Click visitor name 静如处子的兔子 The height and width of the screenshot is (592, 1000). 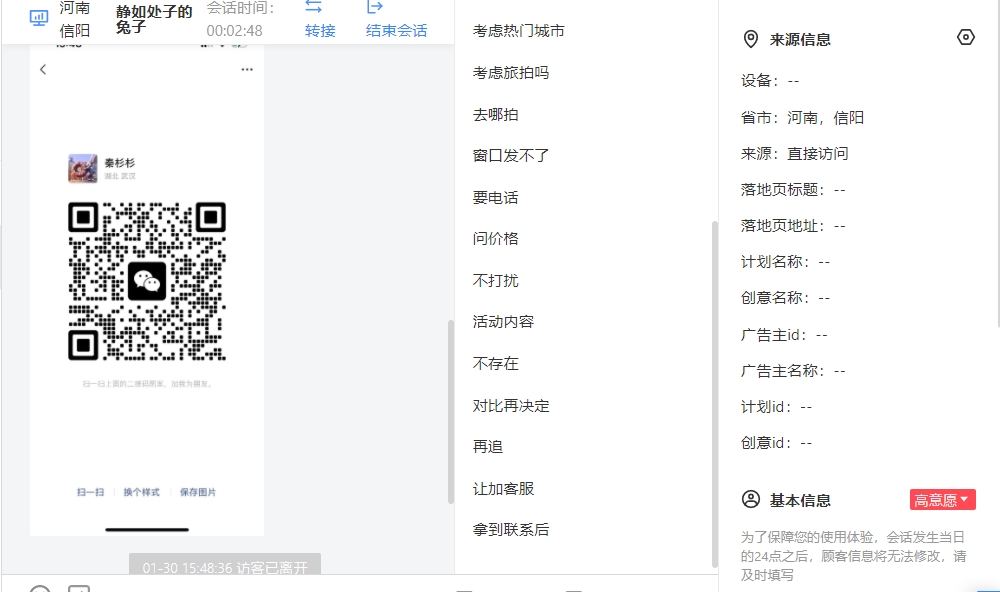(154, 19)
